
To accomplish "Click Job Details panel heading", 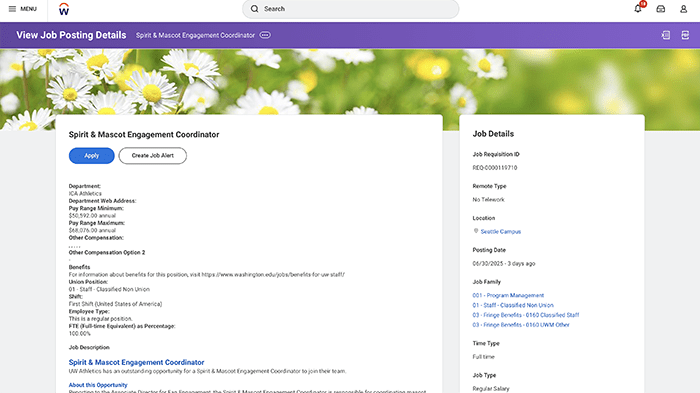I will pos(493,134).
